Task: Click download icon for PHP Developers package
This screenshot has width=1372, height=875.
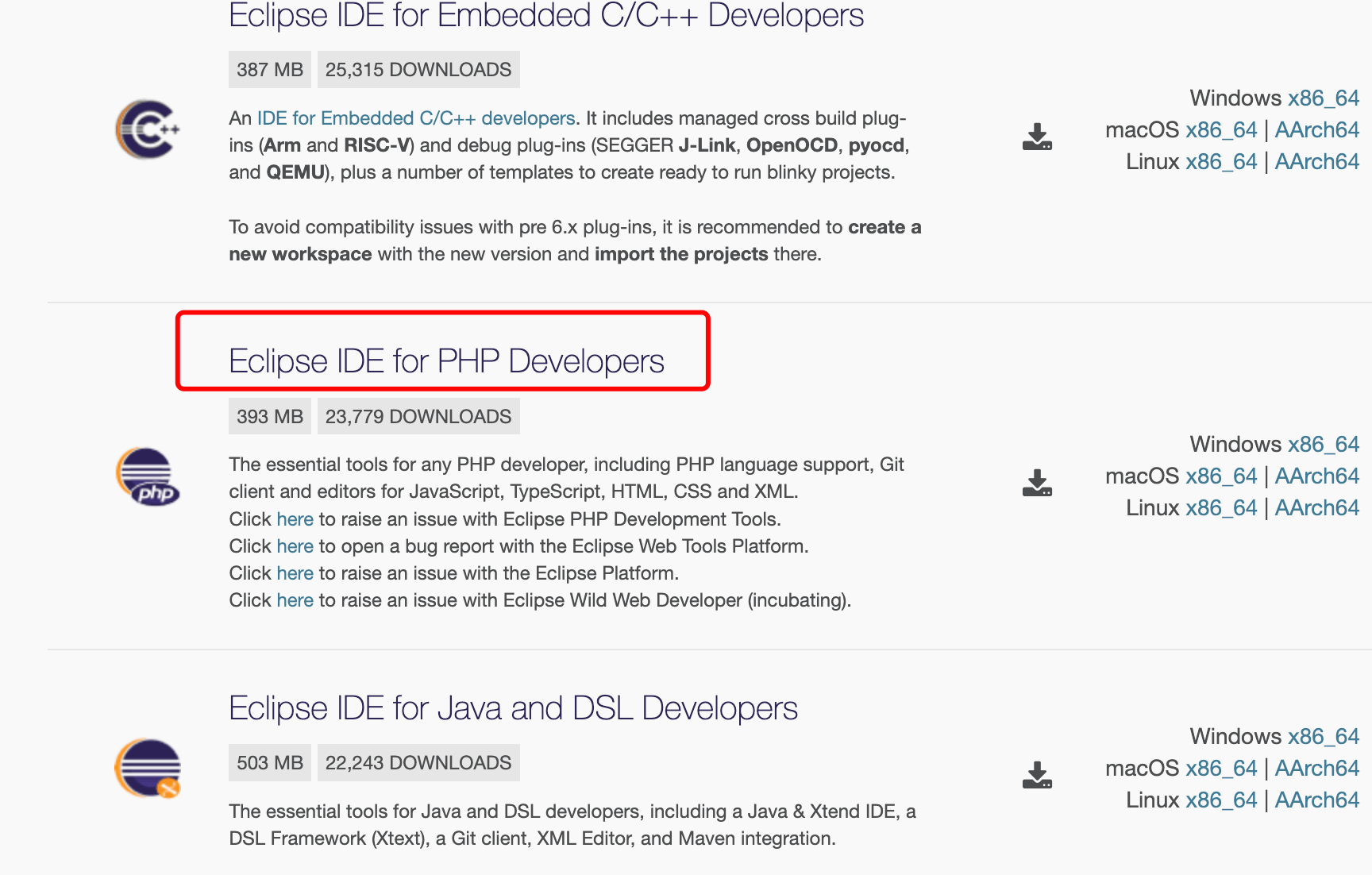Action: tap(1037, 483)
